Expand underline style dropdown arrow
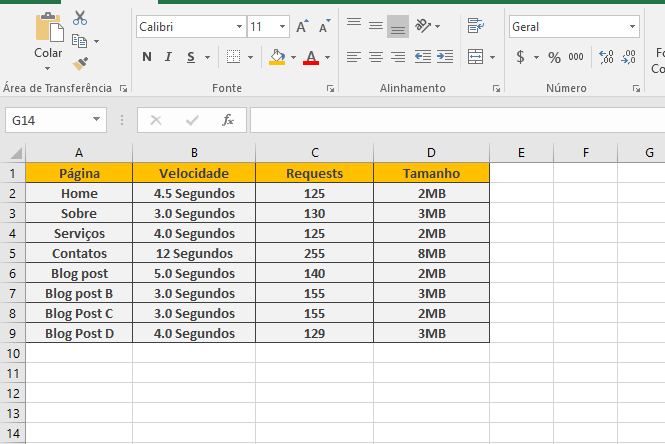This screenshot has height=444, width=665. tap(207, 57)
